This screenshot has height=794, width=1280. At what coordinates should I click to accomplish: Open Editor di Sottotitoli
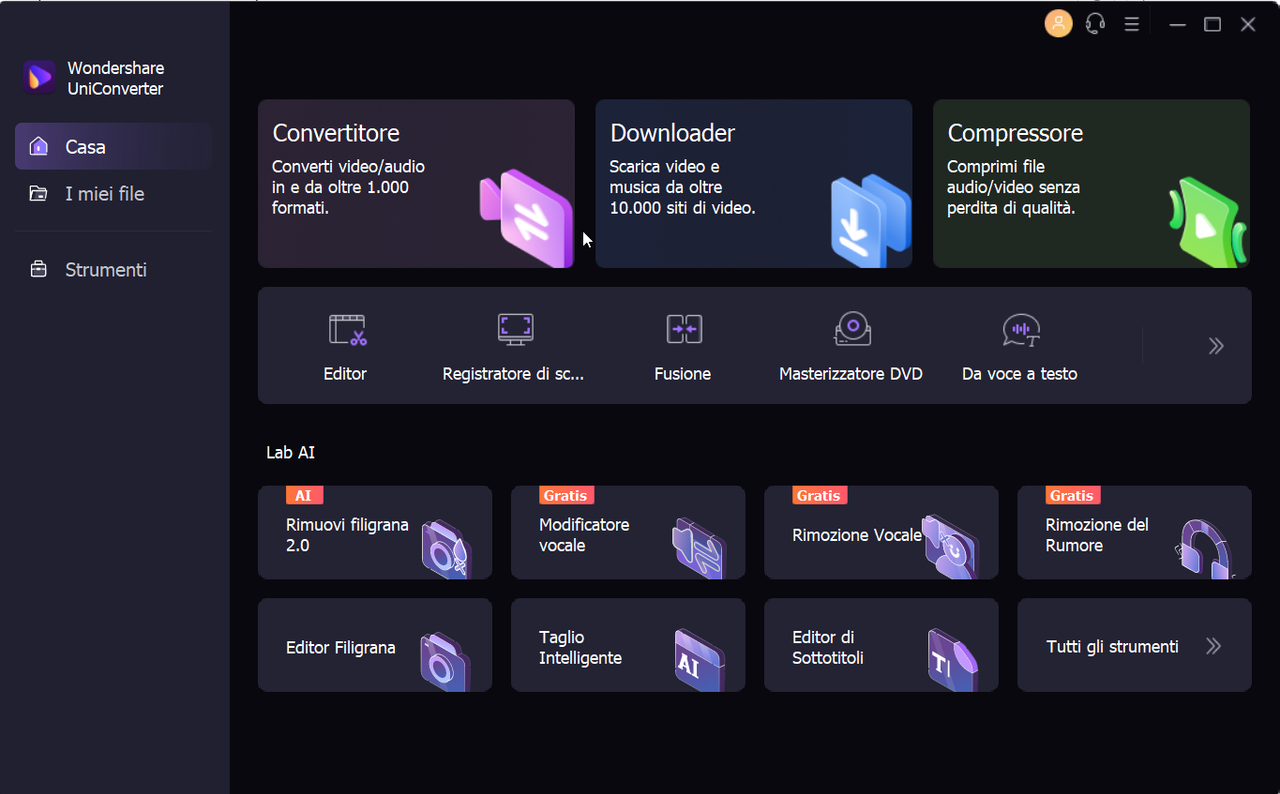click(x=881, y=645)
